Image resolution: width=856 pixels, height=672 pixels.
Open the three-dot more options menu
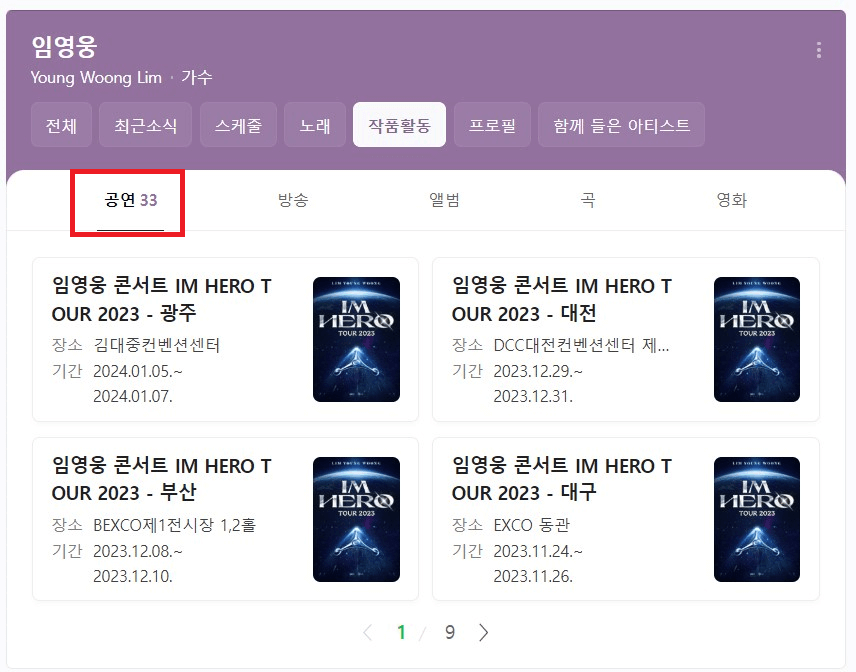819,49
